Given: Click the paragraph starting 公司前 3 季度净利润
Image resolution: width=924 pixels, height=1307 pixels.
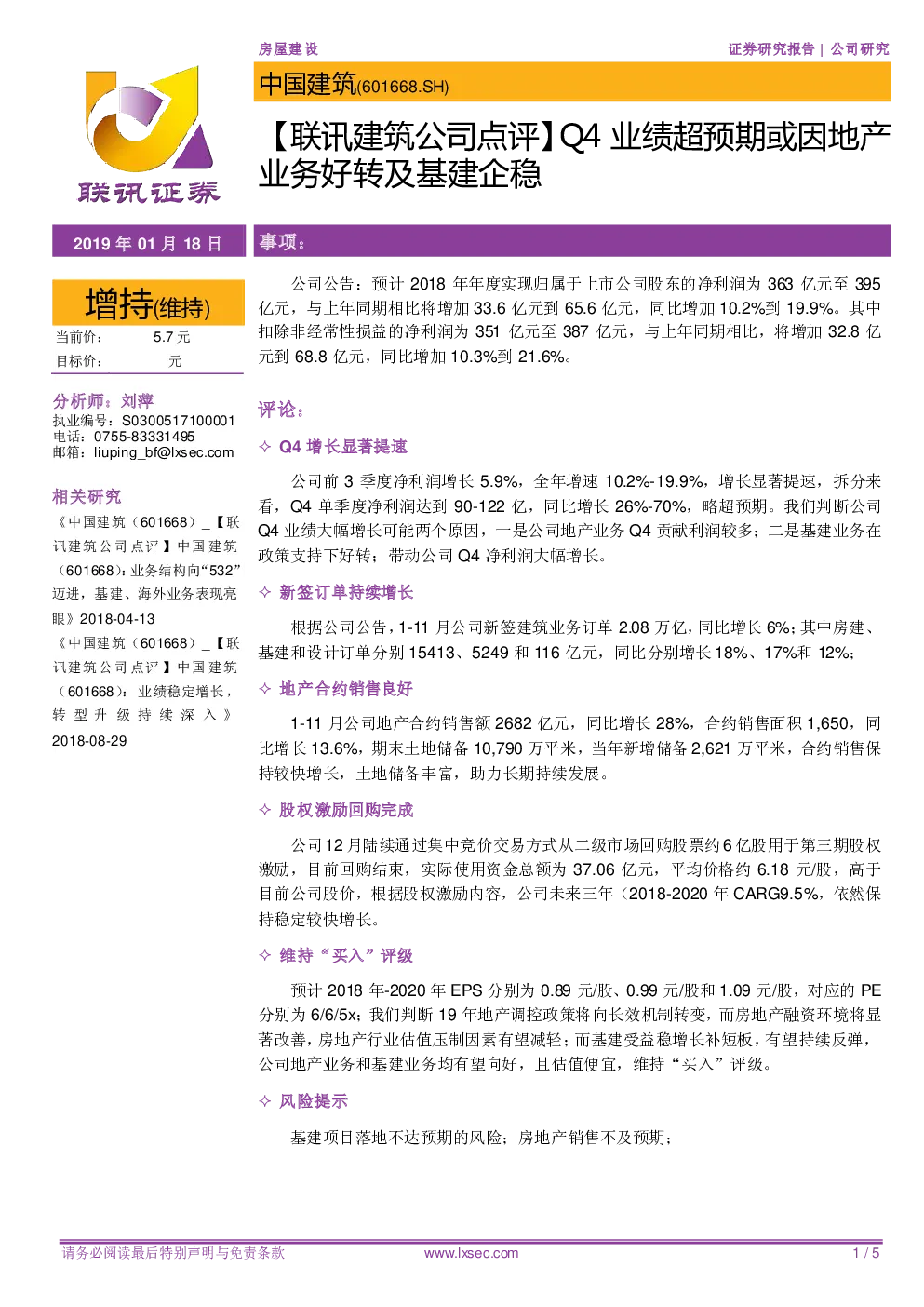Looking at the screenshot, I should [569, 519].
